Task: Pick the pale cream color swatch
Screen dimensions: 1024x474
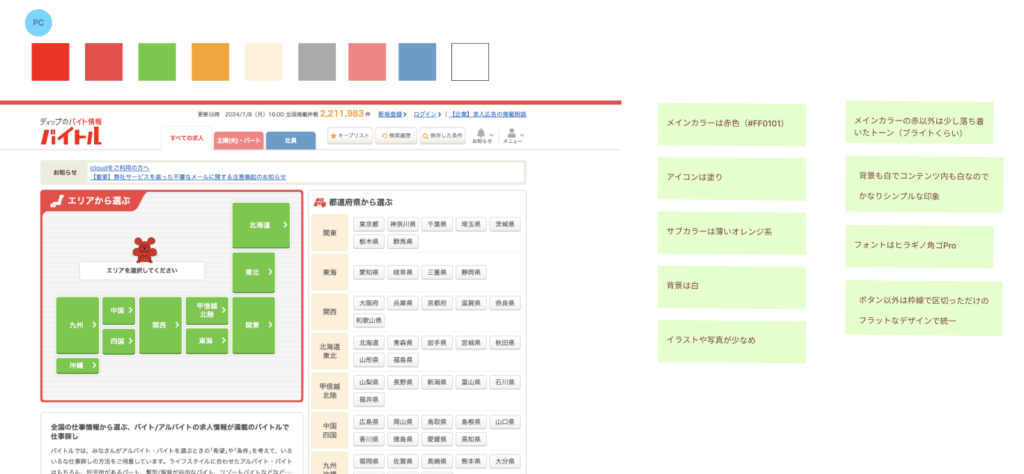Action: [264, 62]
